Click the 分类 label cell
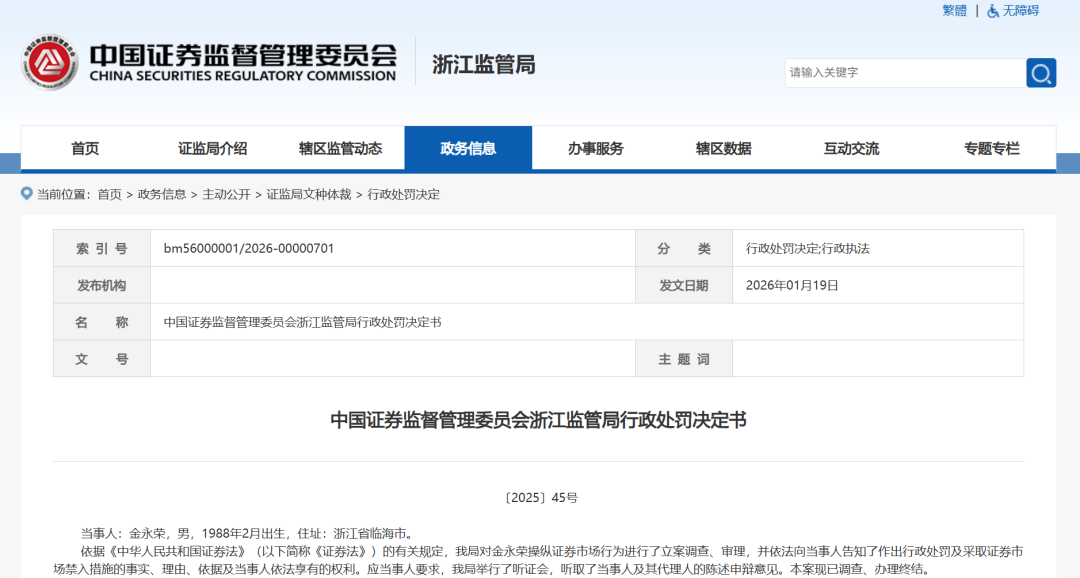Viewport: 1080px width, 578px height. (683, 249)
